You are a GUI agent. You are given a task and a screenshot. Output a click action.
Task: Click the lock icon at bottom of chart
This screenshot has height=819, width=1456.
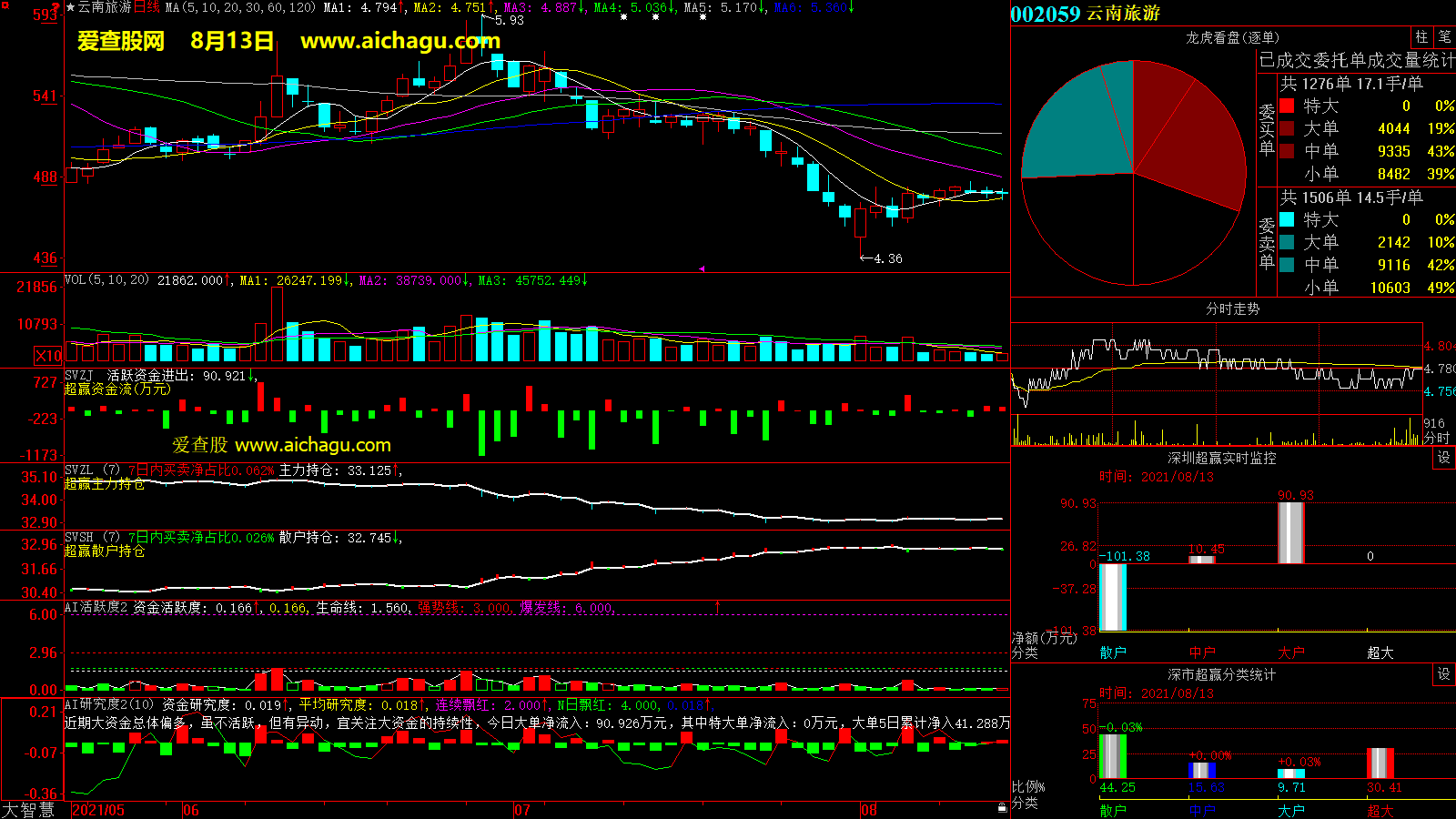1002,807
